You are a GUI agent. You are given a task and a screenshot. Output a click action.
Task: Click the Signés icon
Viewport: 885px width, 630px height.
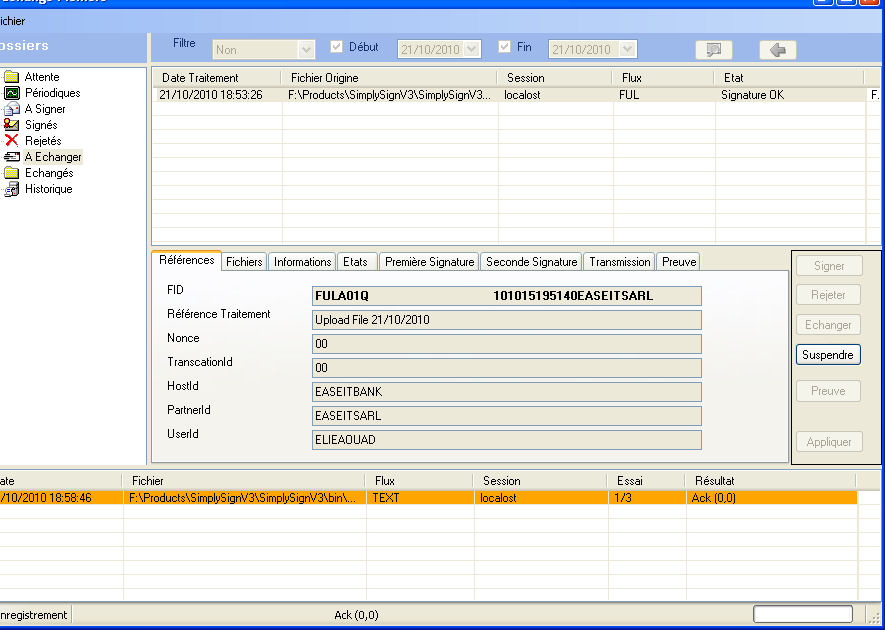click(11, 125)
